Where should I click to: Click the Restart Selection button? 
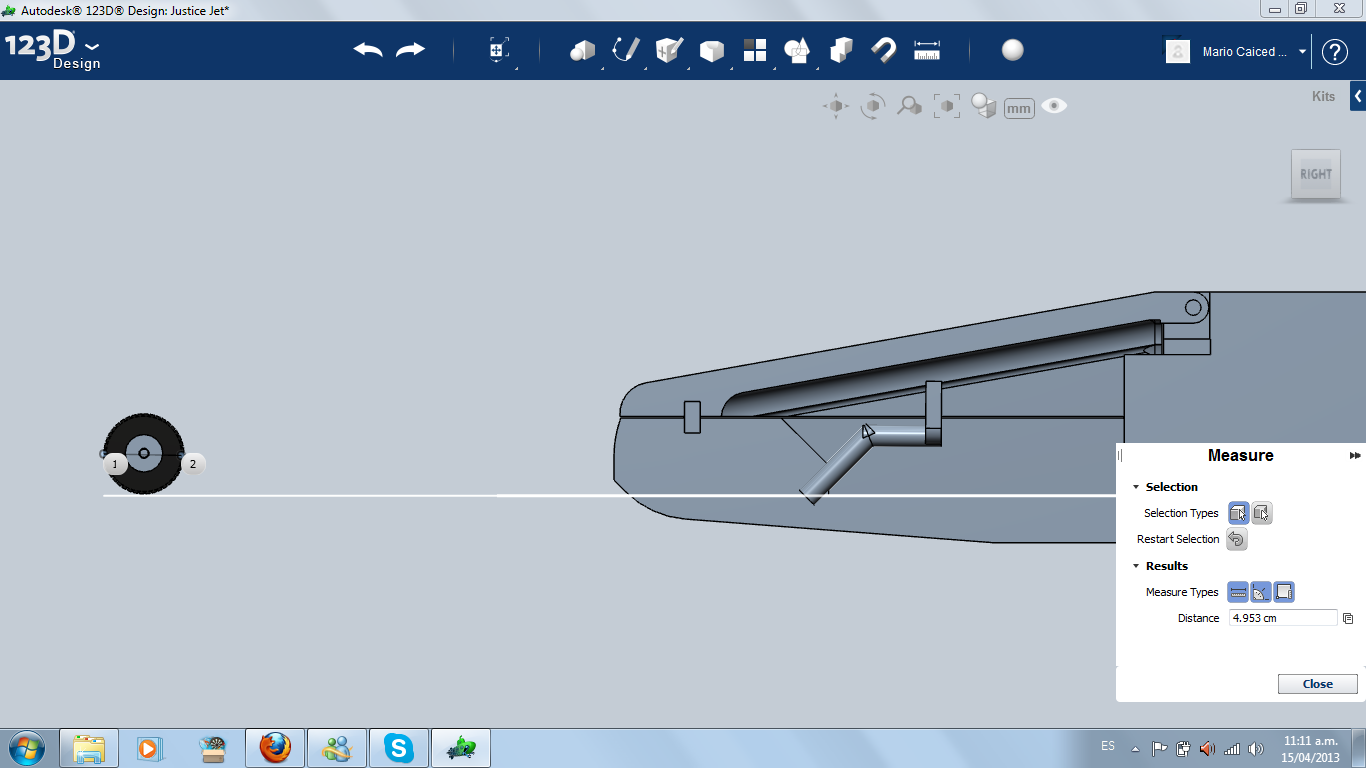[x=1237, y=539]
